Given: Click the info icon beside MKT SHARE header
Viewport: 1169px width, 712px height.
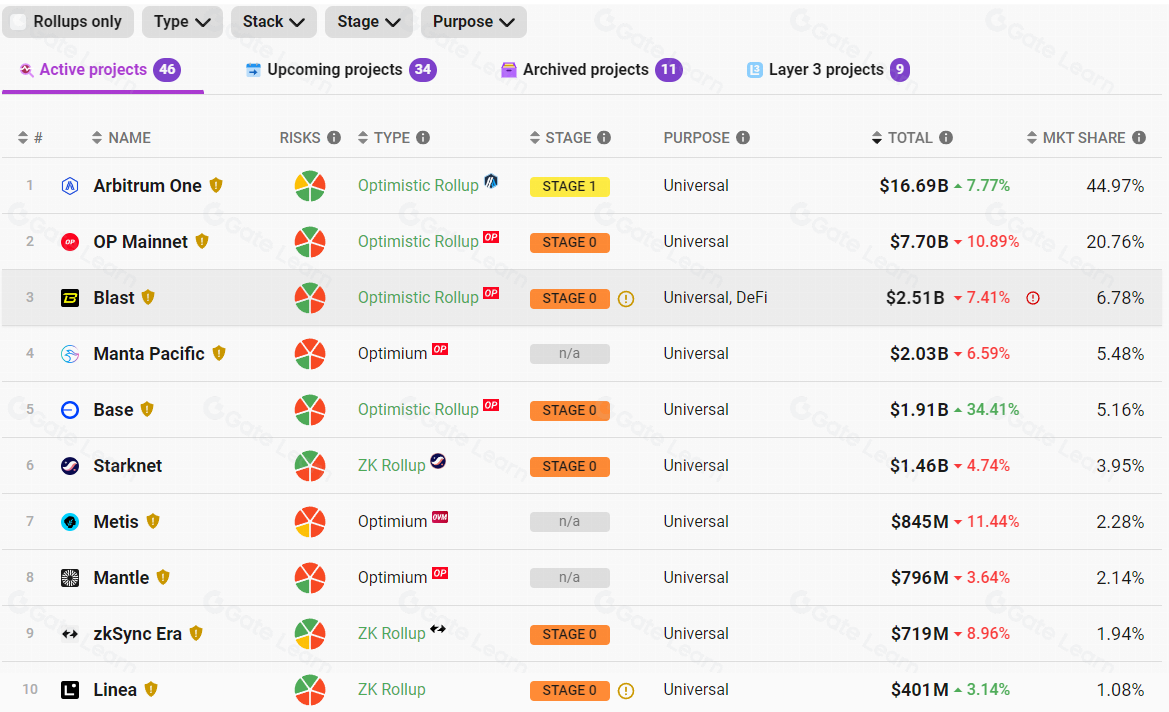Looking at the screenshot, I should click(1139, 138).
